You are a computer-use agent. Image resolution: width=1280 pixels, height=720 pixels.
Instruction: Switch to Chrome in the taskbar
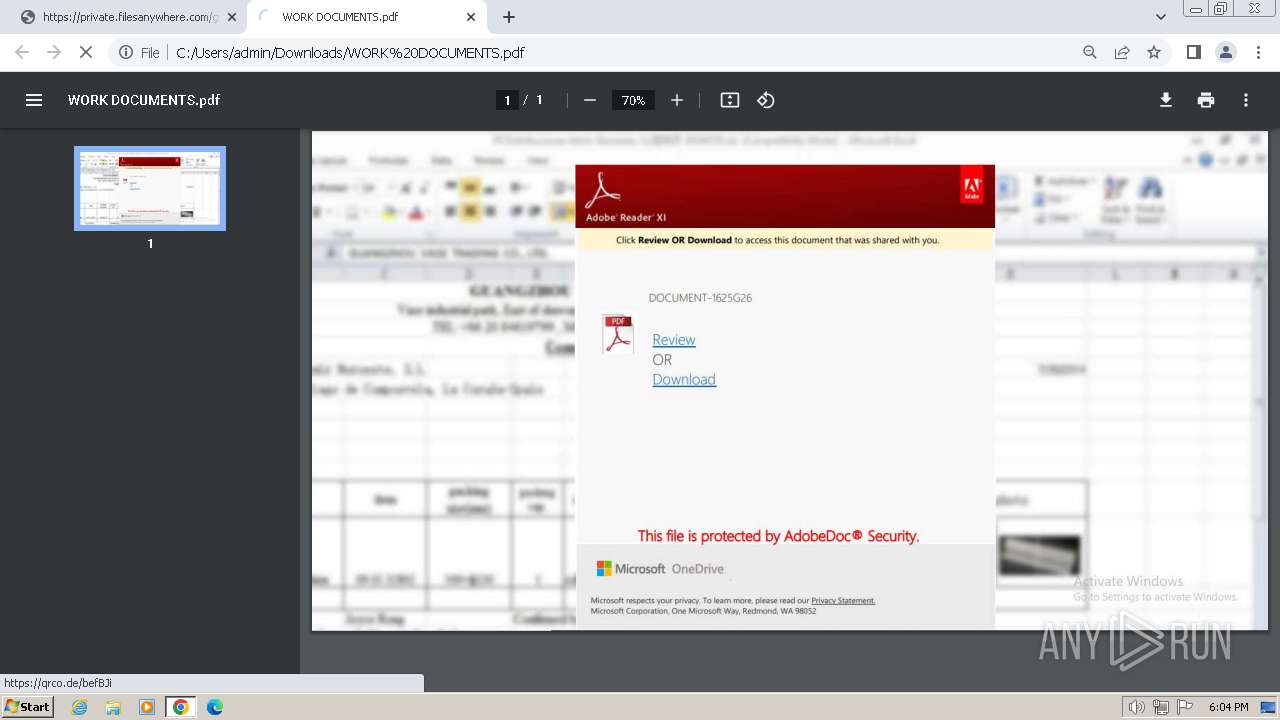[x=181, y=707]
